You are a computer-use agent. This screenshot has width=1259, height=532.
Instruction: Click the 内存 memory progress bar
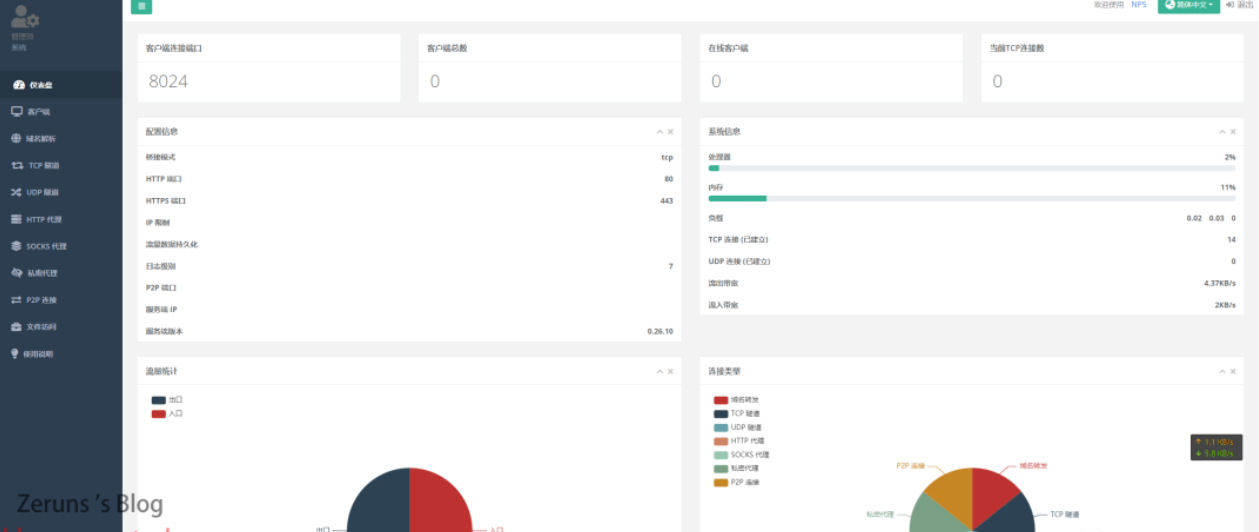tap(972, 198)
